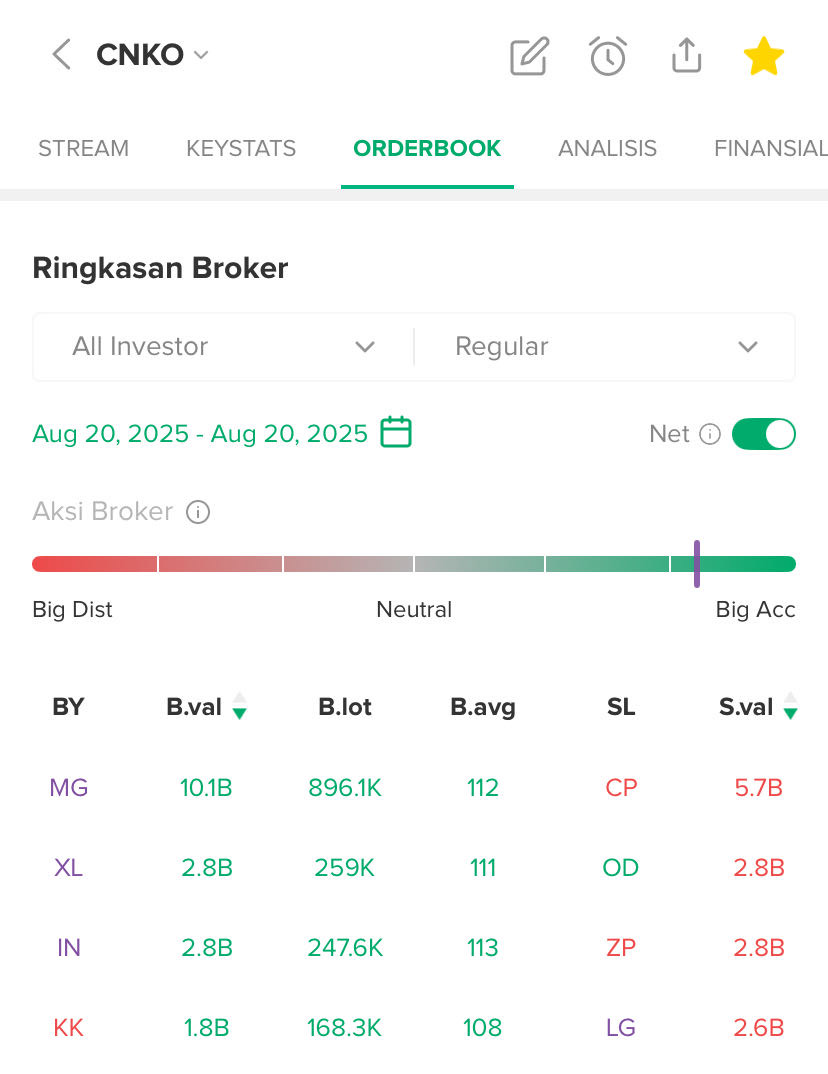Open the All Investor dropdown

coord(223,347)
